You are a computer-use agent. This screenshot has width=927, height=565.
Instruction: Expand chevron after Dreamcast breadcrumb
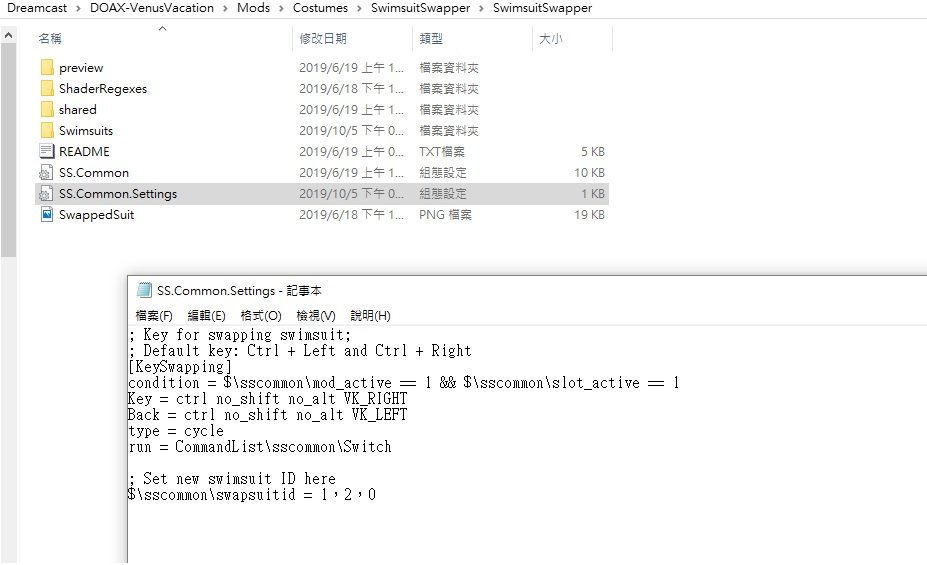[x=78, y=8]
